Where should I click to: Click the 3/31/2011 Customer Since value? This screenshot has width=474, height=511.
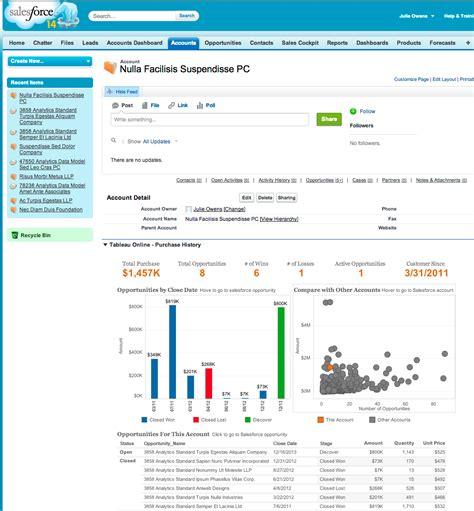tap(426, 273)
